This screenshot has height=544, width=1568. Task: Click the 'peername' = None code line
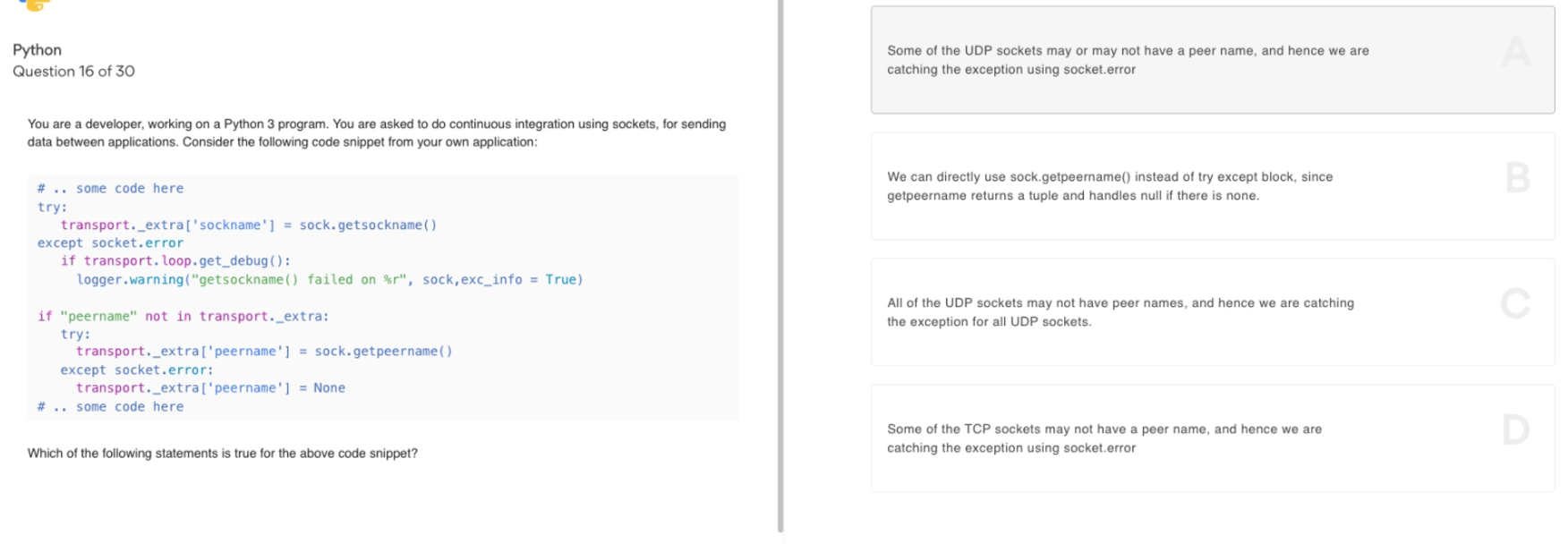pos(210,388)
